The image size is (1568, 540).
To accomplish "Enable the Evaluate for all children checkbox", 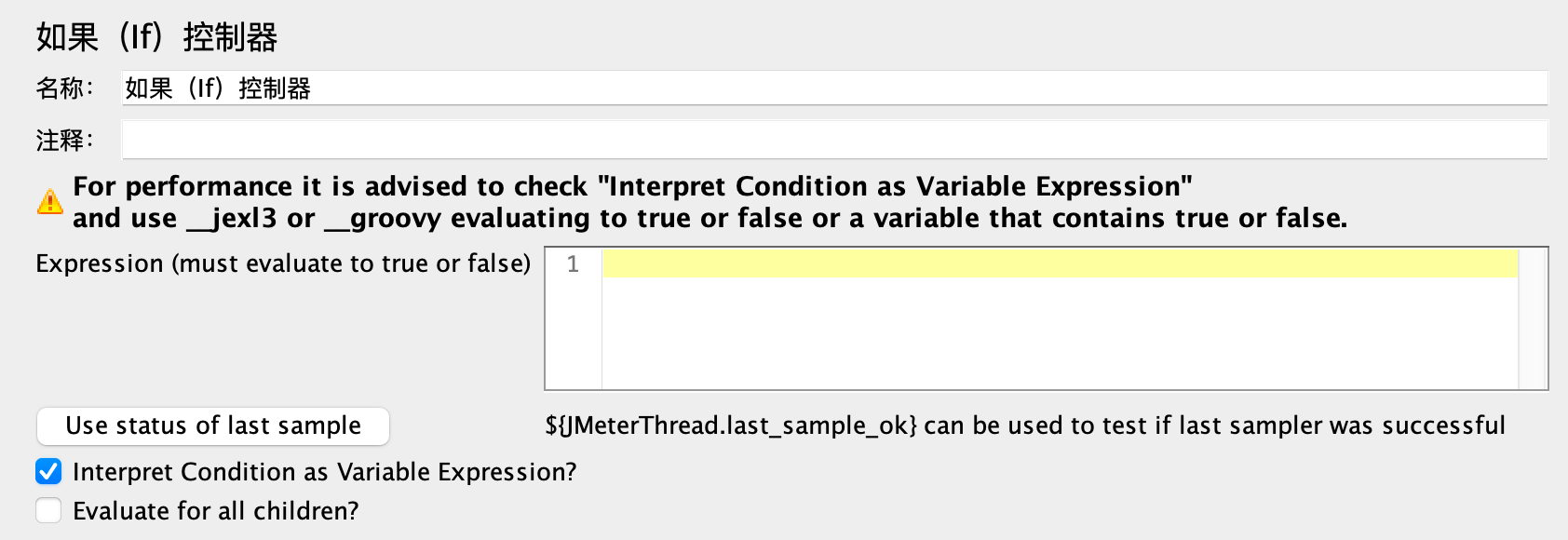I will click(48, 511).
